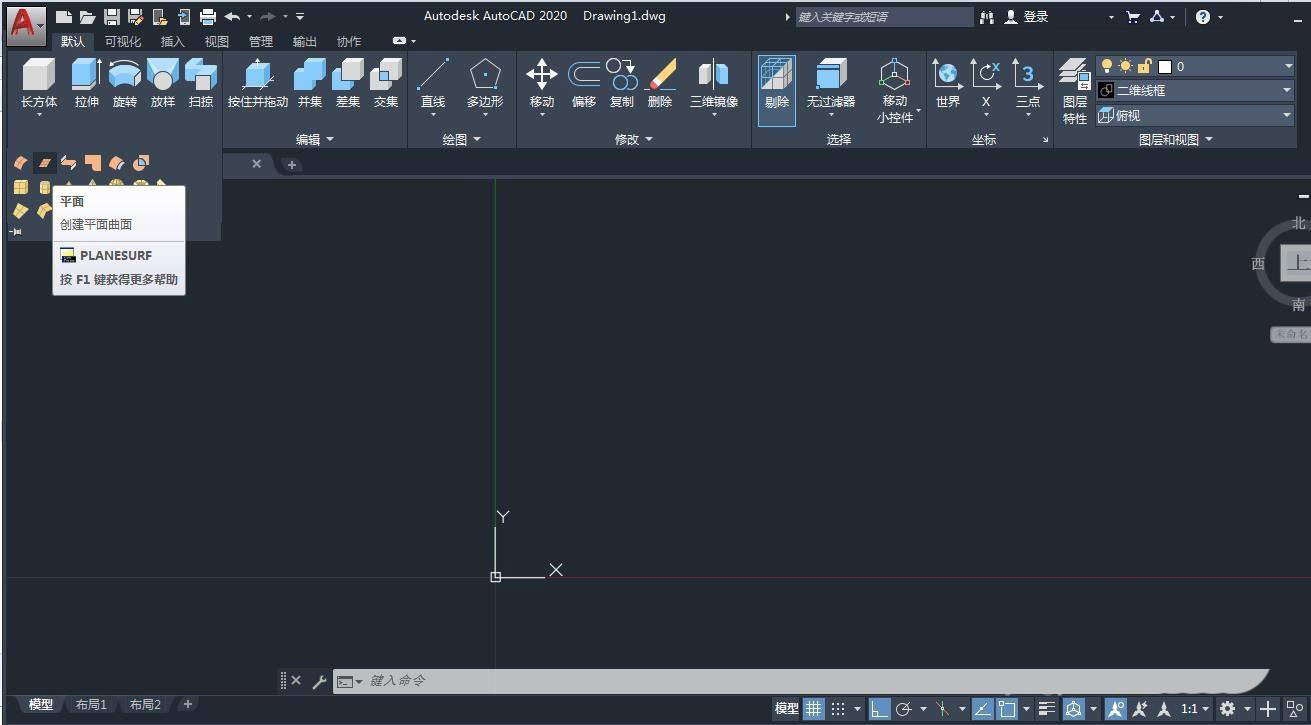
Task: Toggle grid display in status bar
Action: coord(814,708)
